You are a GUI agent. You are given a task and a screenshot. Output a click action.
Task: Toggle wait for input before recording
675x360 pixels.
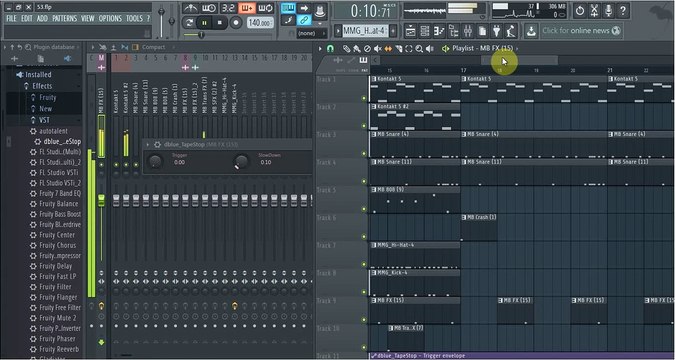pyautogui.click(x=209, y=8)
